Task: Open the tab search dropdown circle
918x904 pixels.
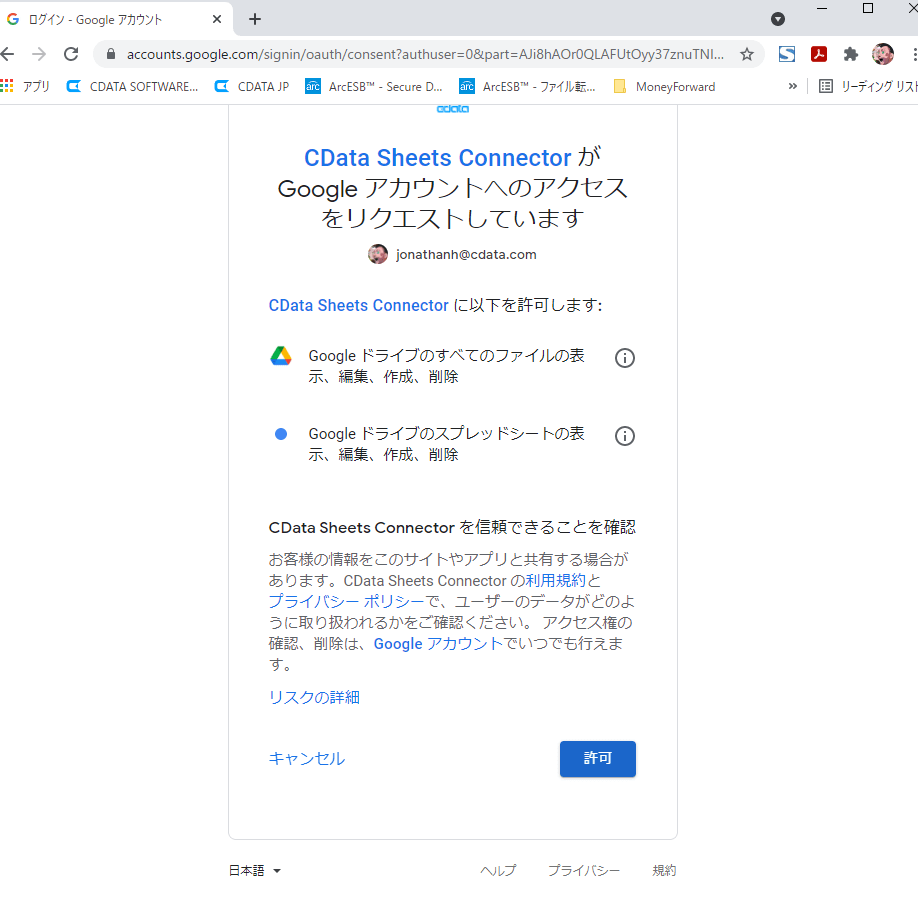Action: point(777,19)
